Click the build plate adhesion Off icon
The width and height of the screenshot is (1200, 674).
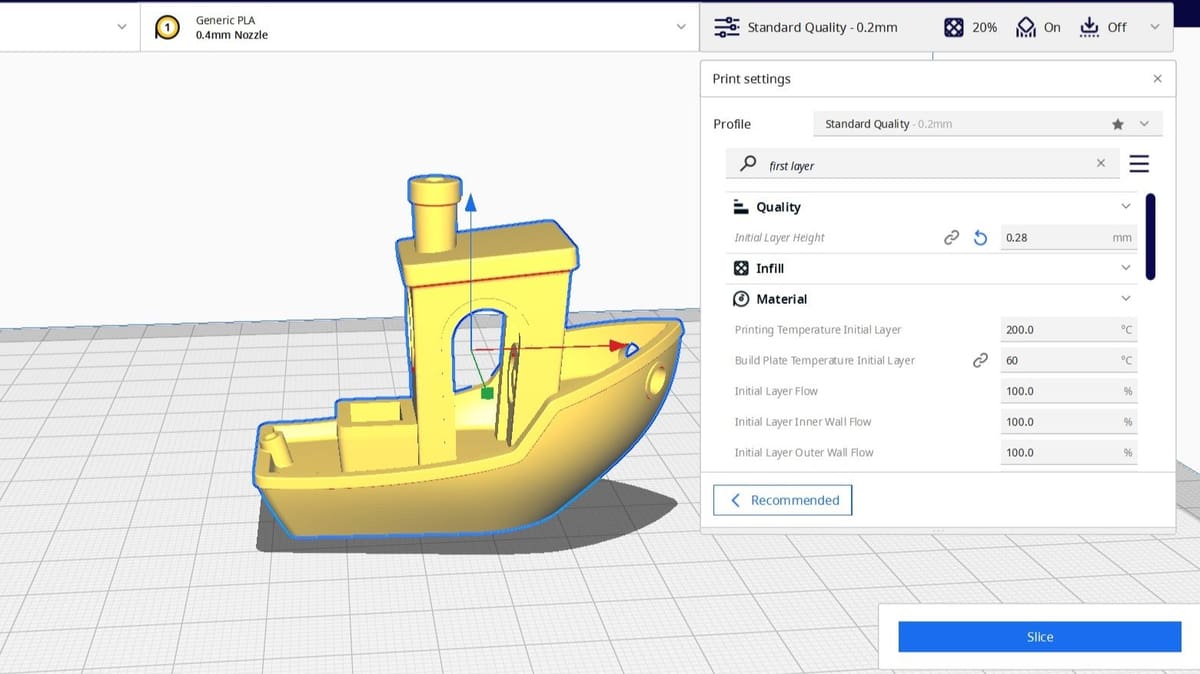pyautogui.click(x=1089, y=28)
